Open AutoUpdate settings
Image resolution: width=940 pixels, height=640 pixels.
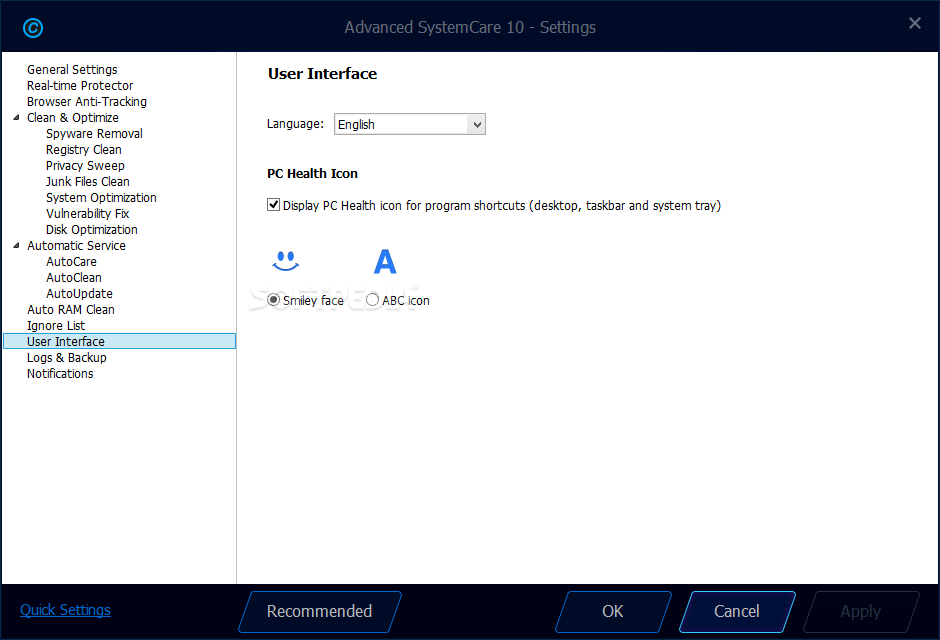click(x=79, y=294)
